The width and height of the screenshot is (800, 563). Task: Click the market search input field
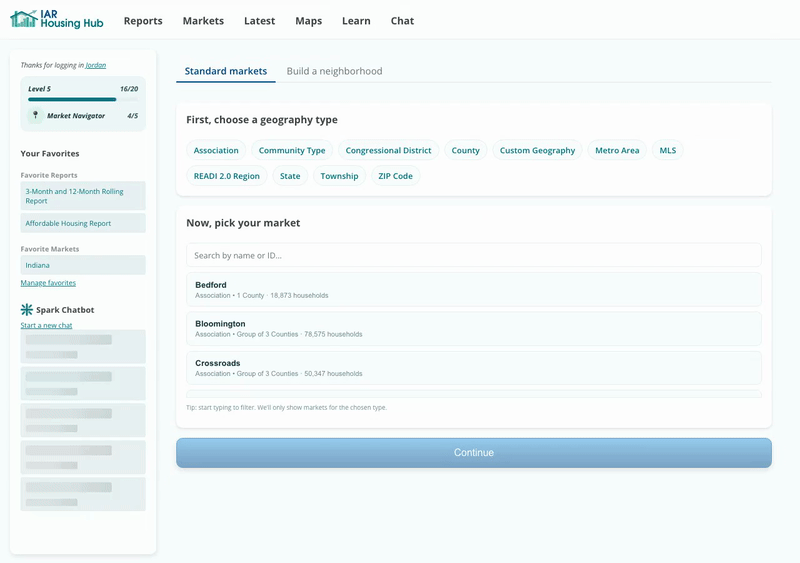pyautogui.click(x=473, y=255)
